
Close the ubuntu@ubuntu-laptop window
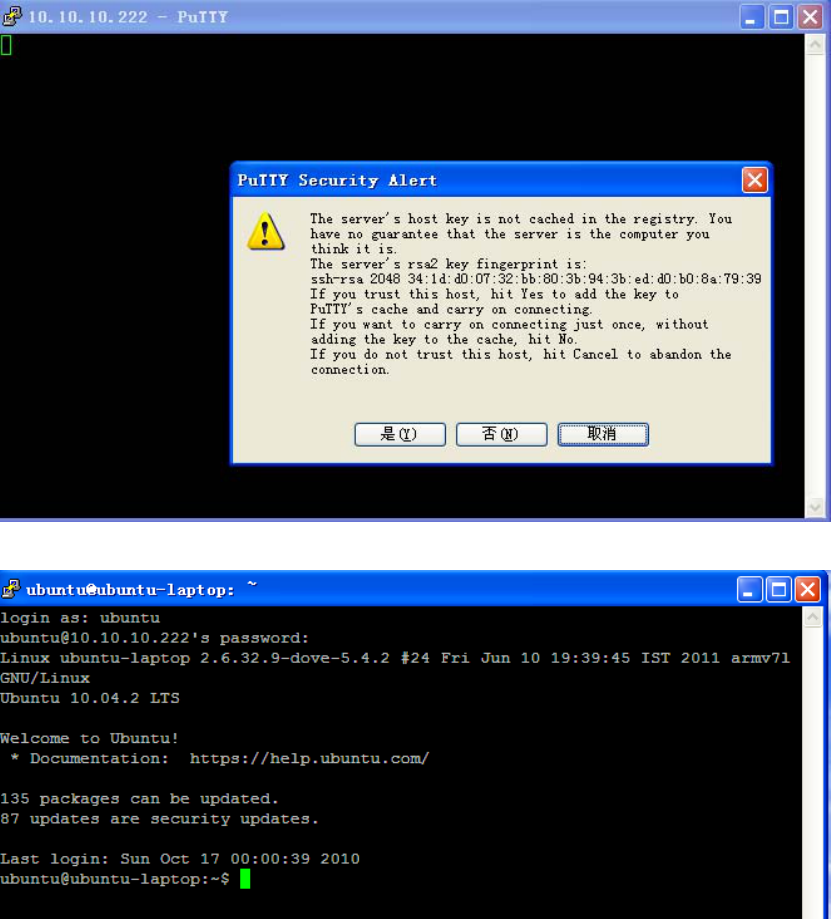(x=808, y=590)
